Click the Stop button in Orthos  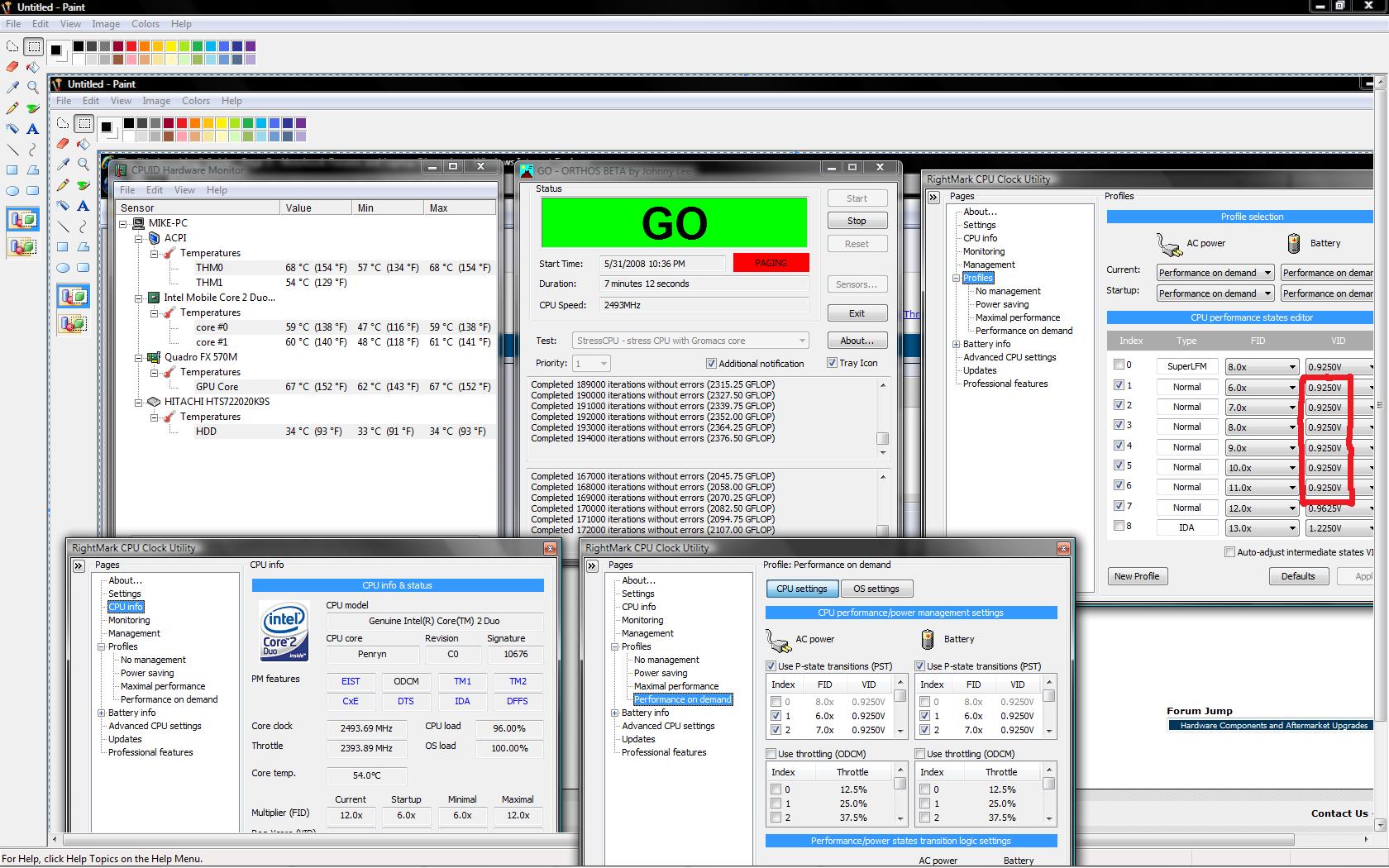click(x=857, y=221)
